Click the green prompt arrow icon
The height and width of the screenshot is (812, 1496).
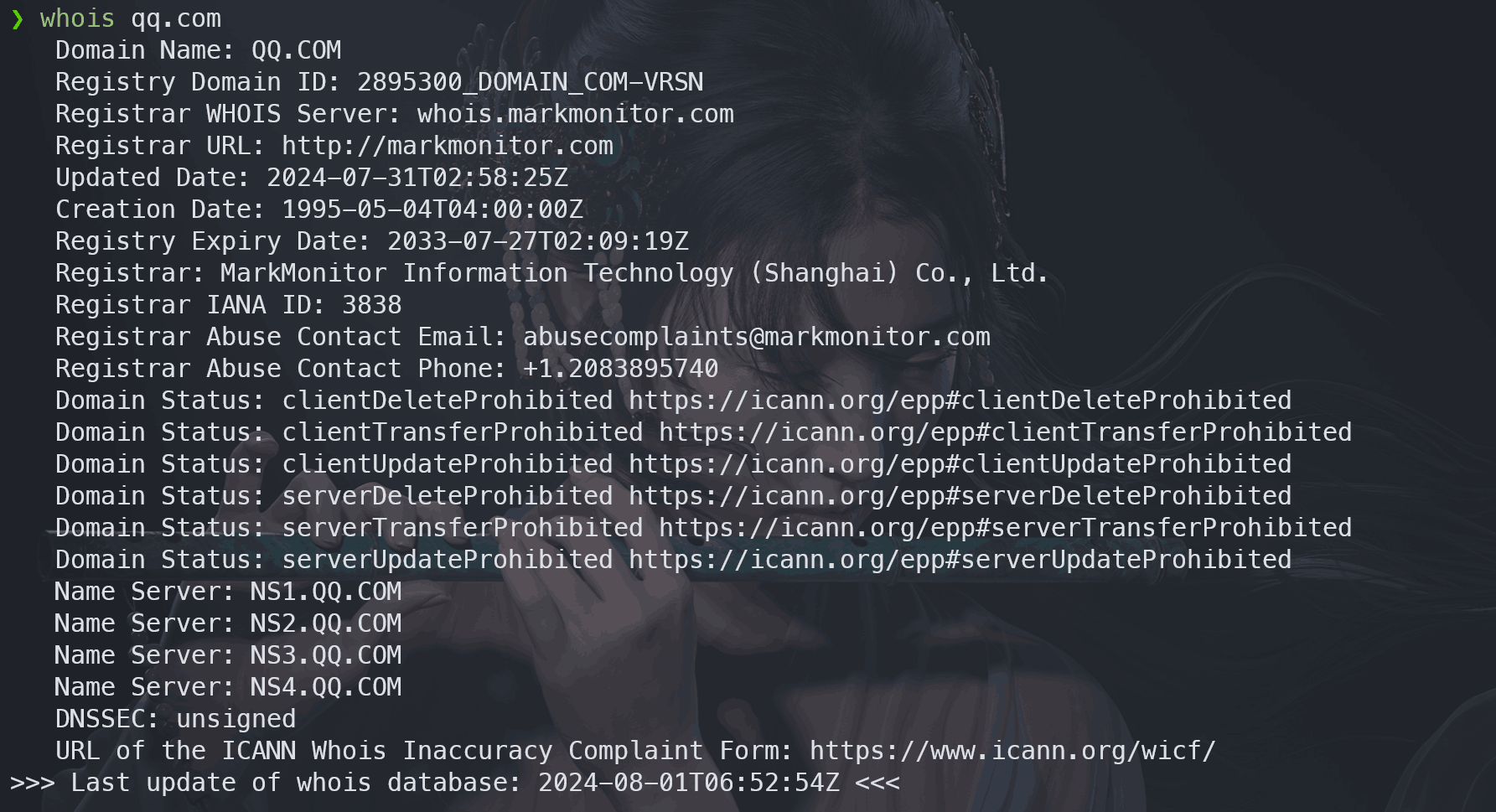coord(18,19)
